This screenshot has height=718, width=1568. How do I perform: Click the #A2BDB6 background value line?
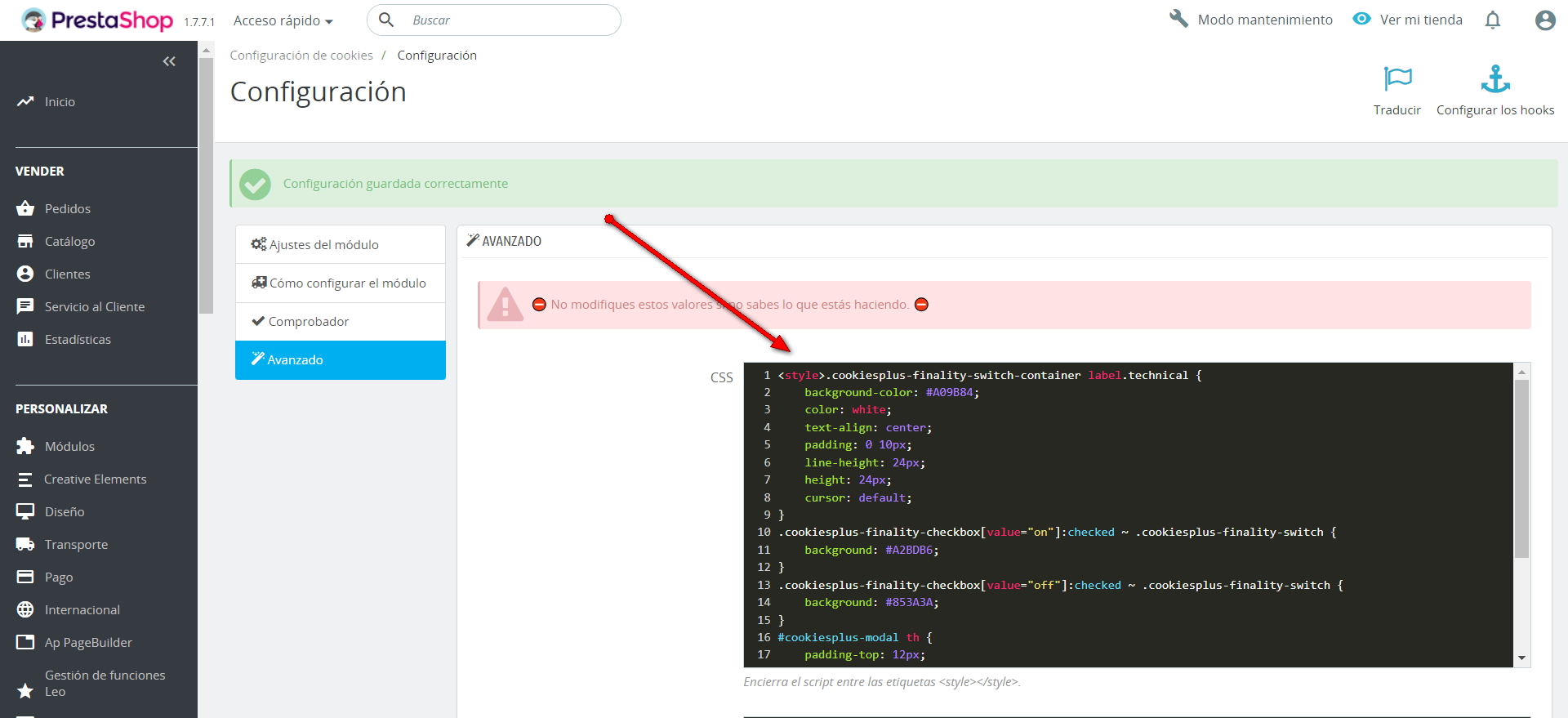click(x=871, y=550)
